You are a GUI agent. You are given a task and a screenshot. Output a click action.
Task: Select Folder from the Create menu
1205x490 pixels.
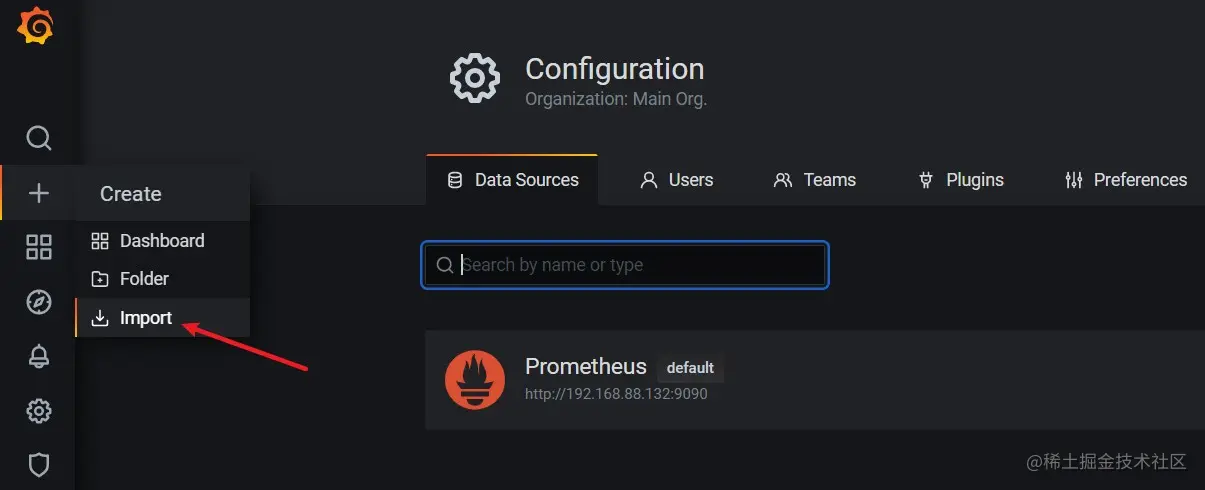click(144, 279)
